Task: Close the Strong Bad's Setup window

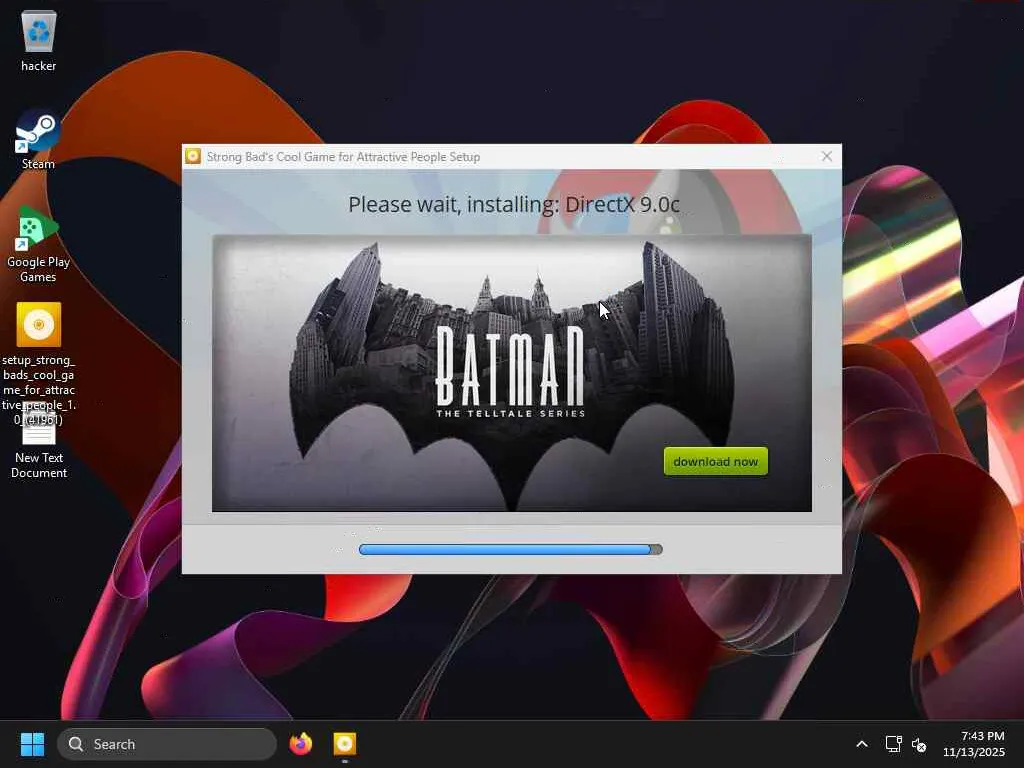Action: coord(827,157)
